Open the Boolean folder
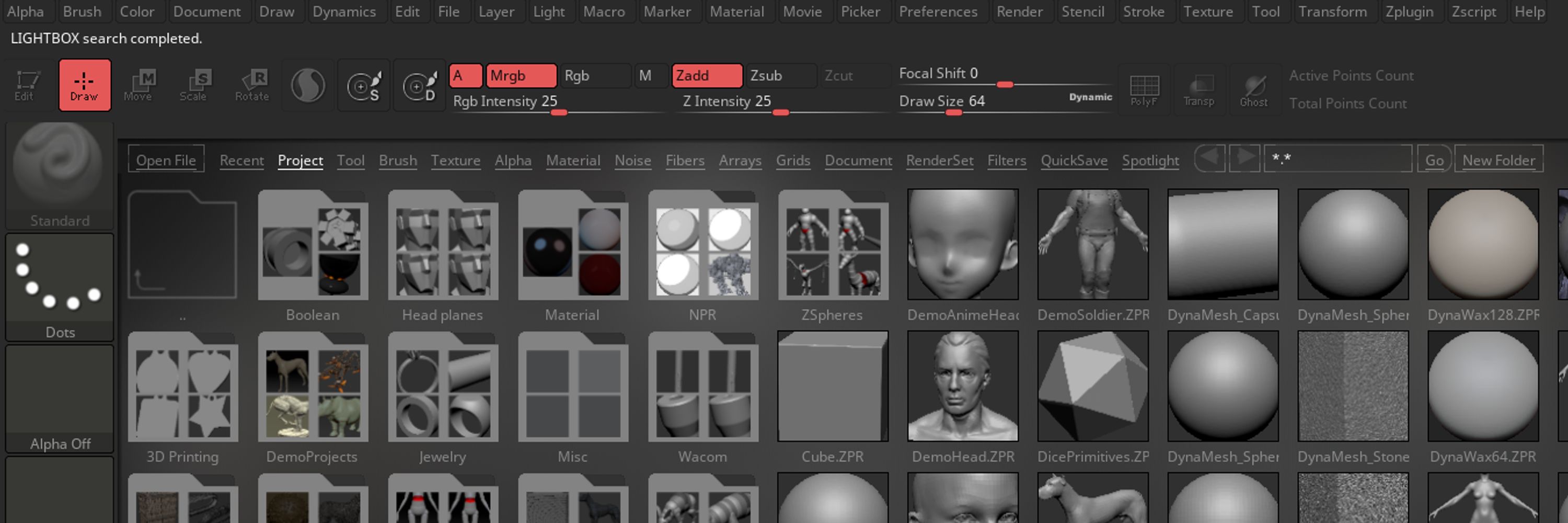Viewport: 1568px width, 523px height. 313,245
